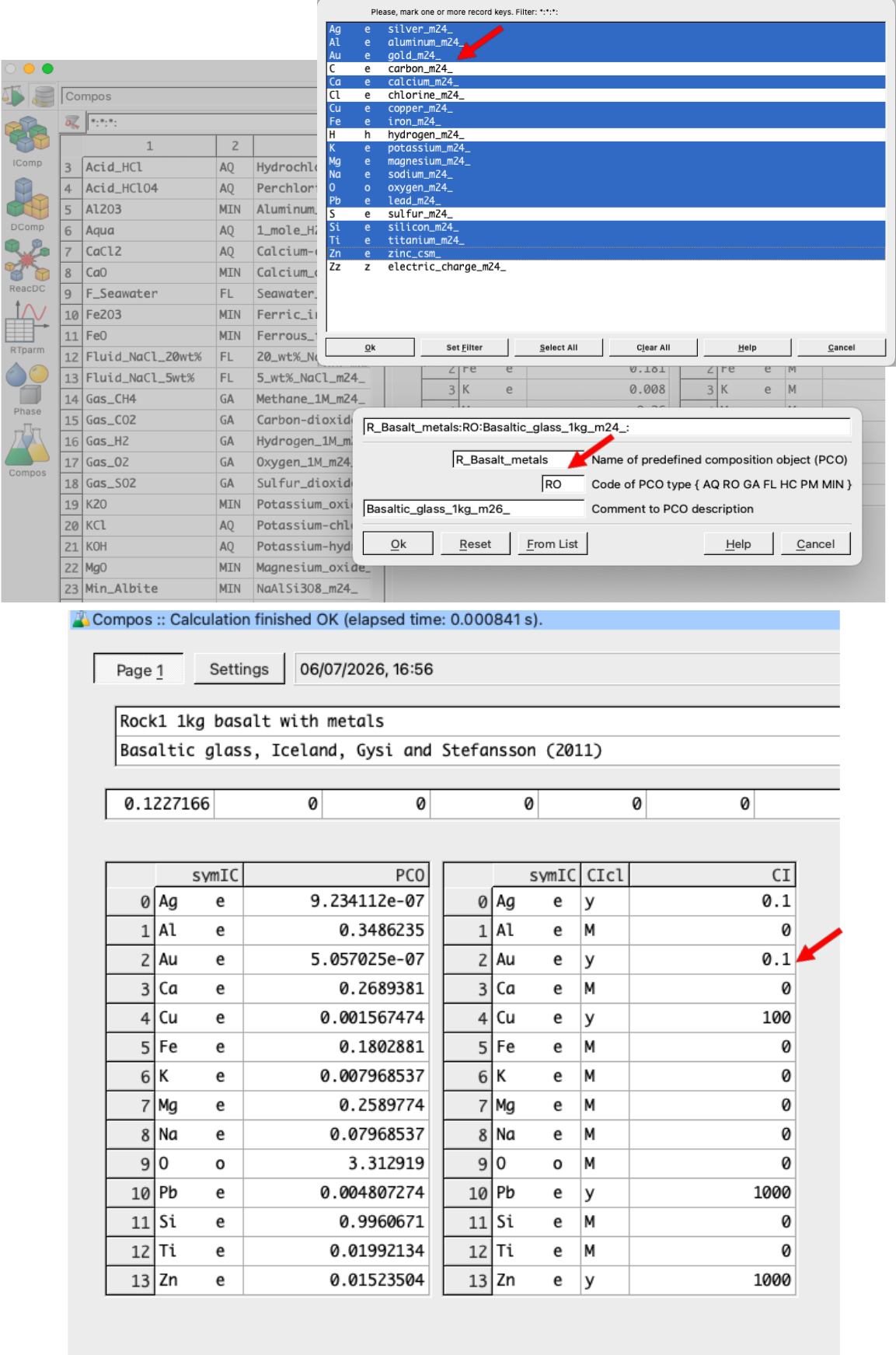Click the green zoom button of the main window

[x=47, y=68]
